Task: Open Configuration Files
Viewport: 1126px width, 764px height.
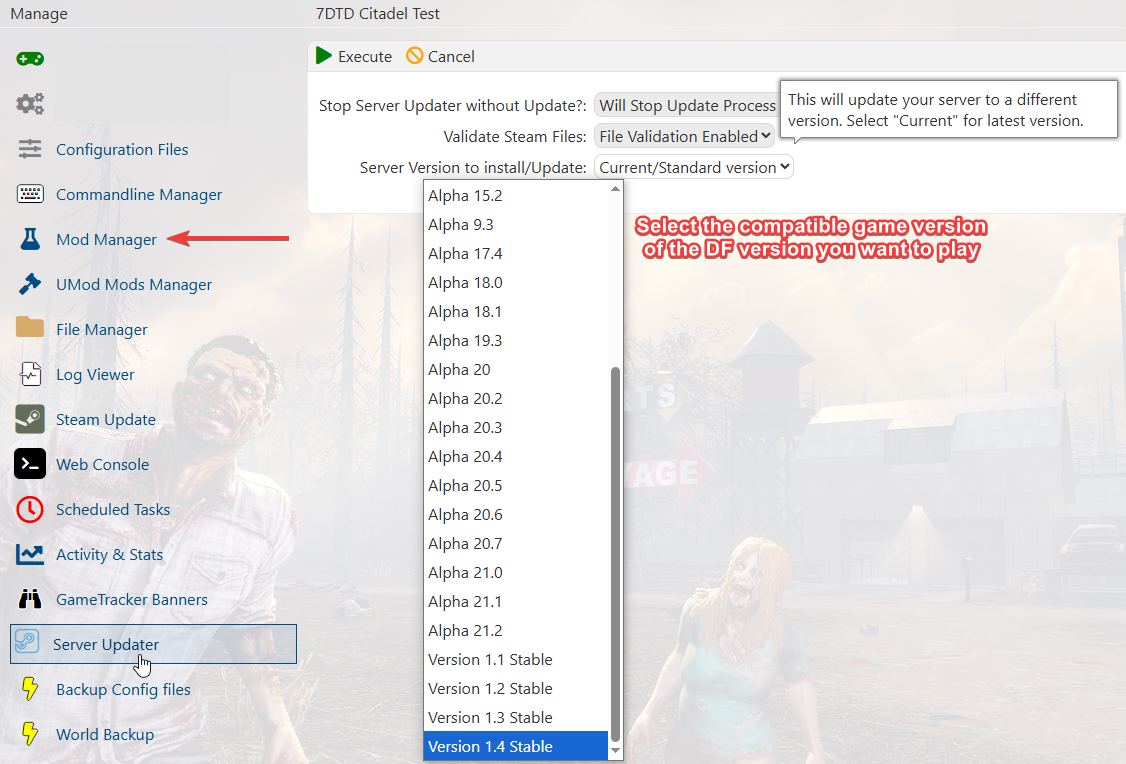Action: click(122, 149)
